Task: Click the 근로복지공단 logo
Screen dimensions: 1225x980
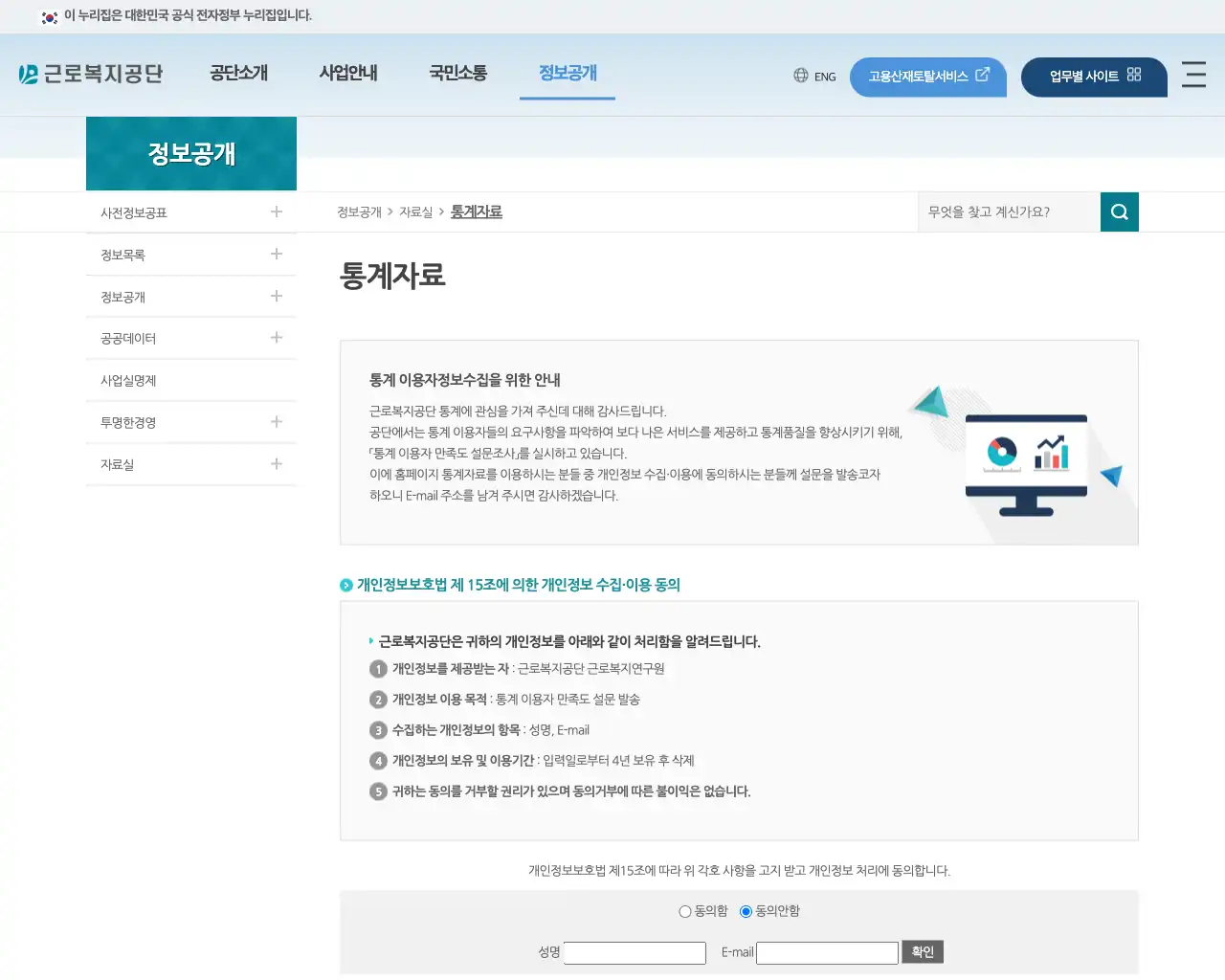Action: [x=91, y=73]
